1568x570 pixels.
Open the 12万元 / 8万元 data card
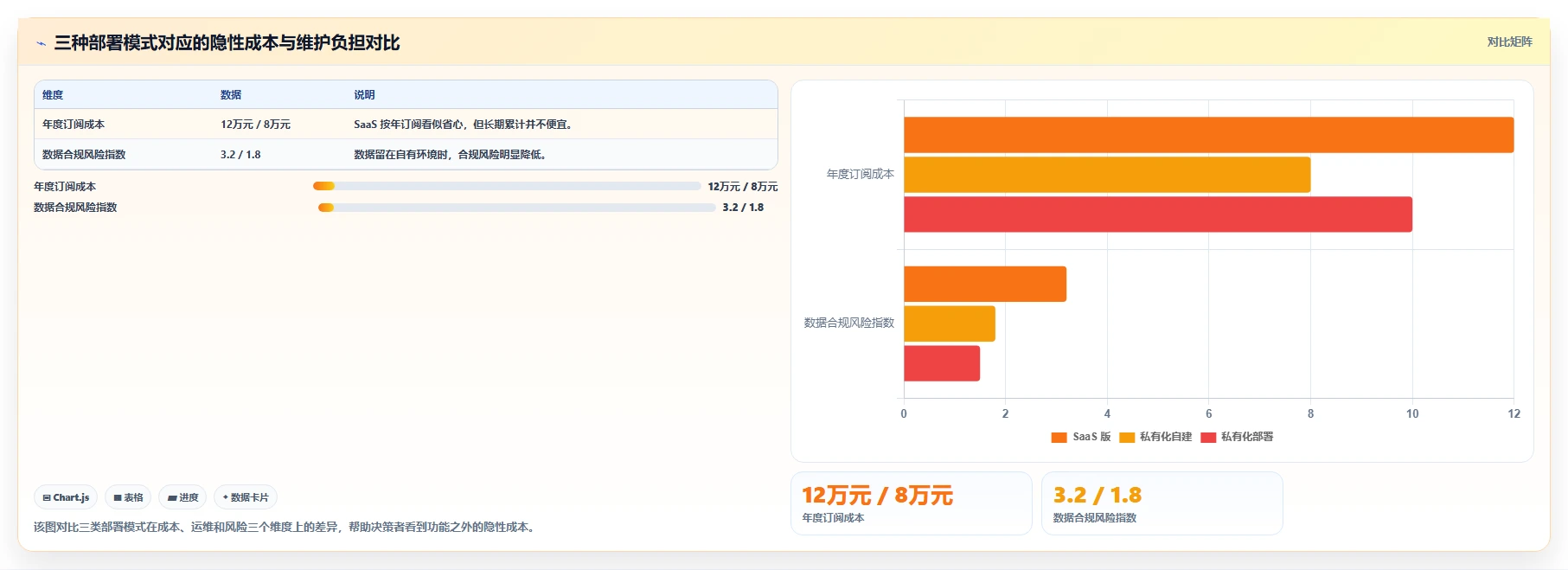click(x=912, y=503)
